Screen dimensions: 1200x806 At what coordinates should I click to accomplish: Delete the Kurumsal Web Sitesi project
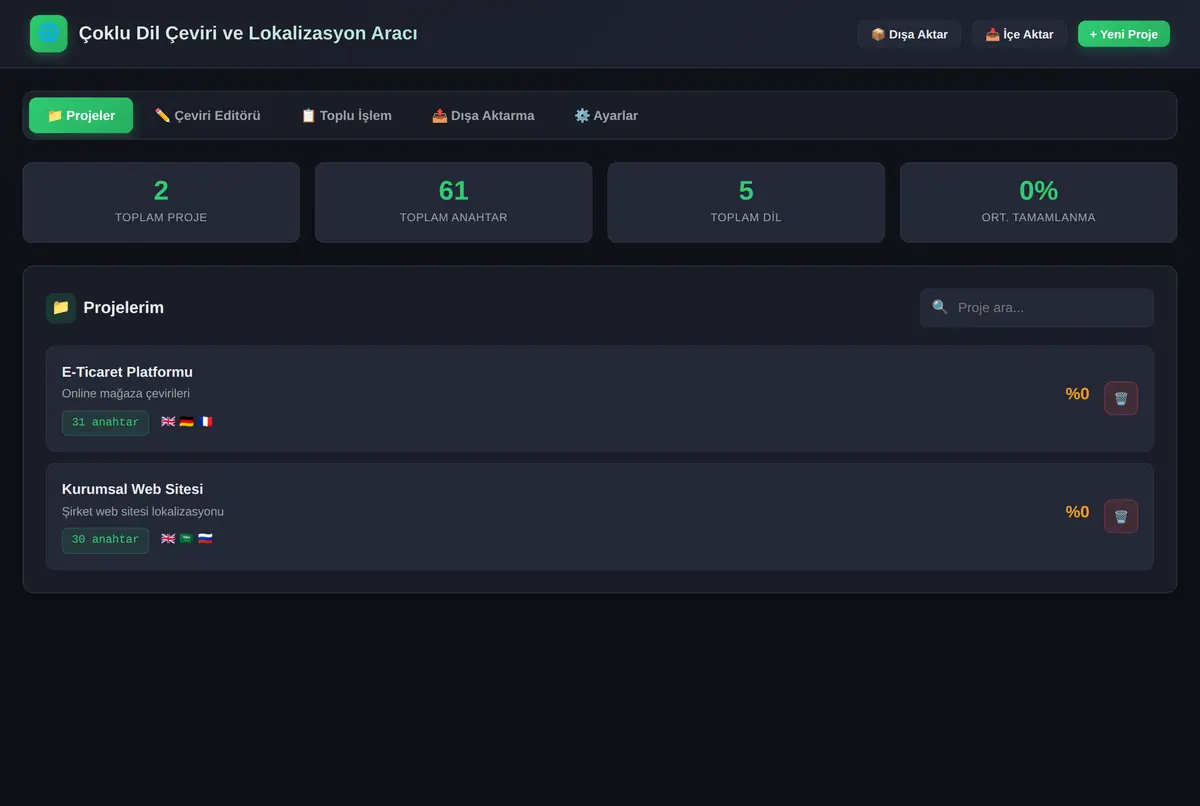click(1121, 516)
